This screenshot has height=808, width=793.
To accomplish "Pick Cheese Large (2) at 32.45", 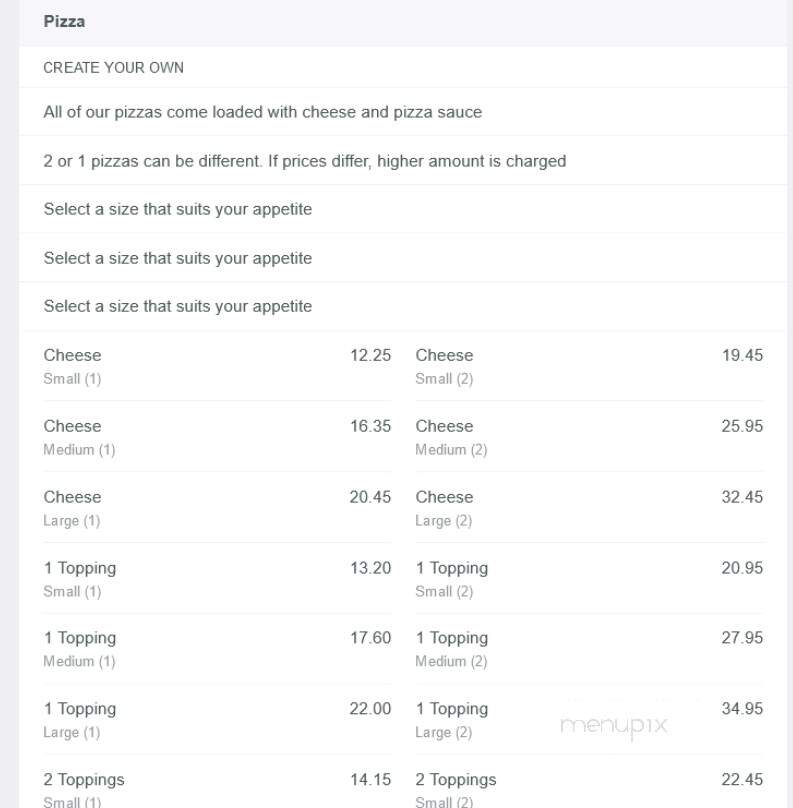I will click(589, 508).
